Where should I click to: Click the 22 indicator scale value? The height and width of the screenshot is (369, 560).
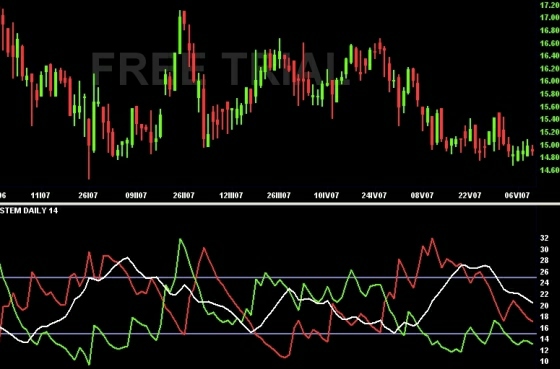coord(544,294)
